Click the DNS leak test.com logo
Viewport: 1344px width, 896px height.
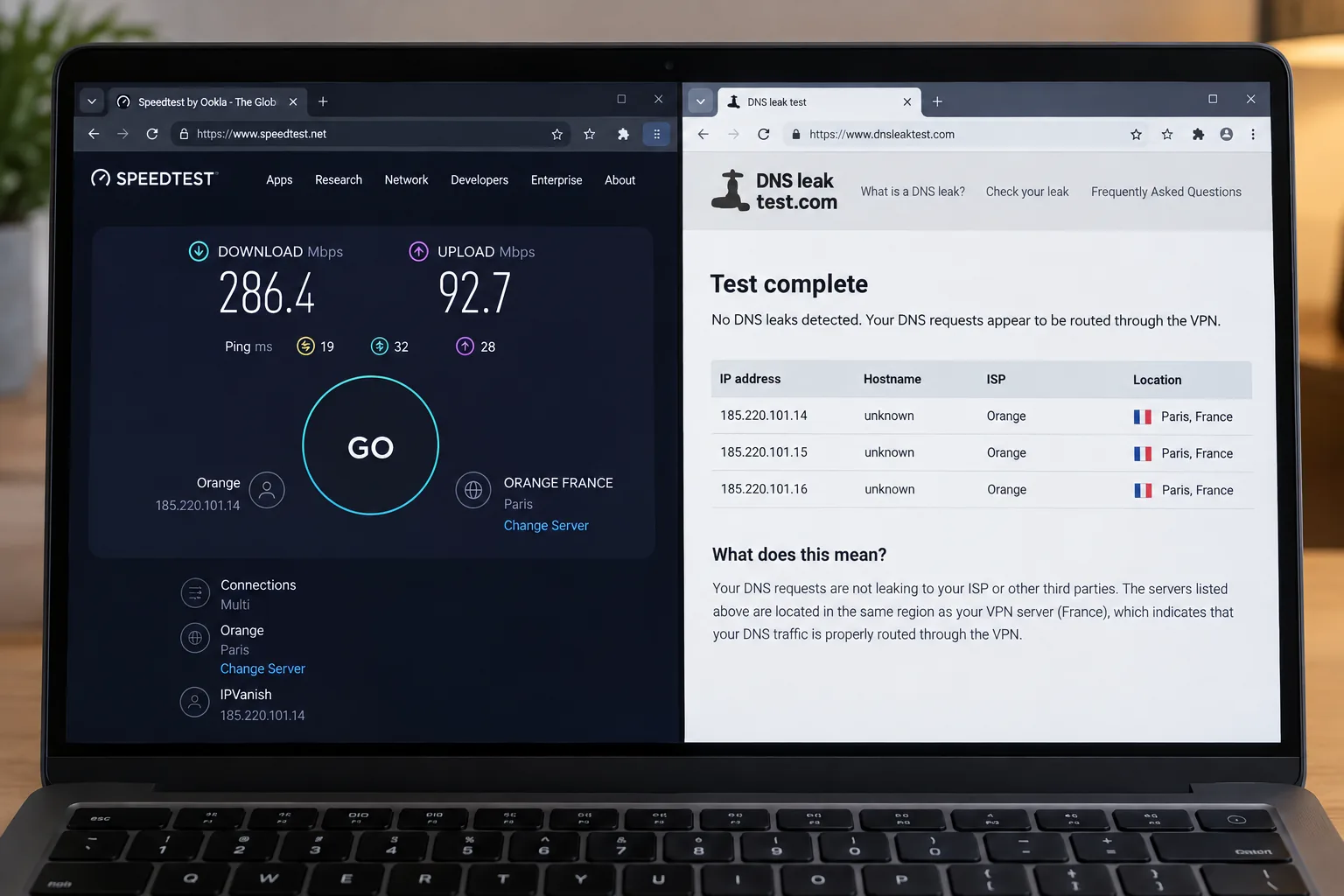tap(774, 191)
